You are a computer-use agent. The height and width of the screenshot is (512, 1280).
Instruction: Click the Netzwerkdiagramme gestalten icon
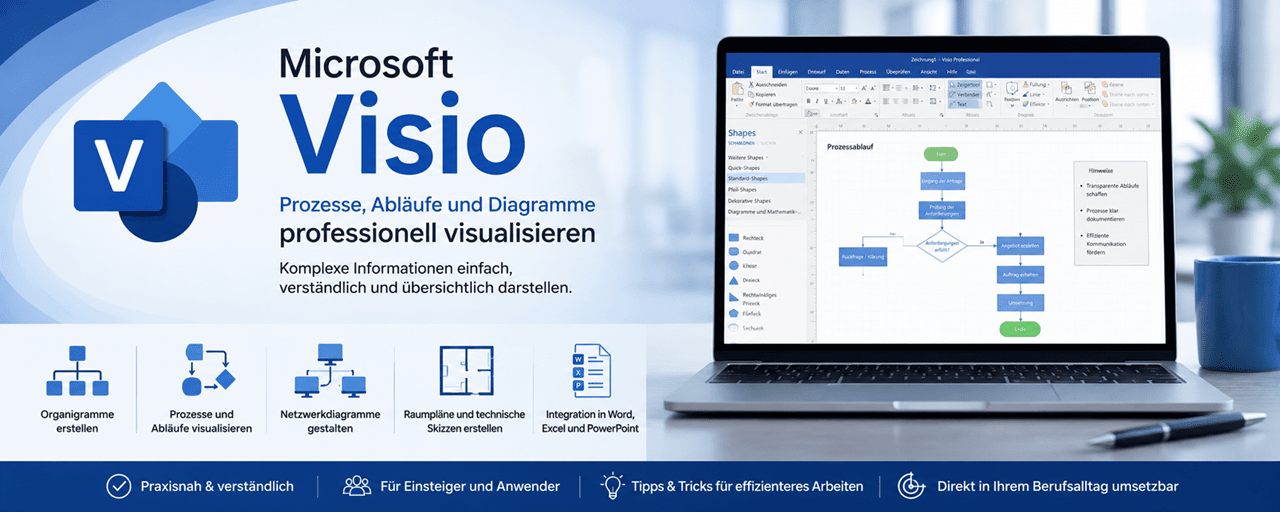[330, 370]
